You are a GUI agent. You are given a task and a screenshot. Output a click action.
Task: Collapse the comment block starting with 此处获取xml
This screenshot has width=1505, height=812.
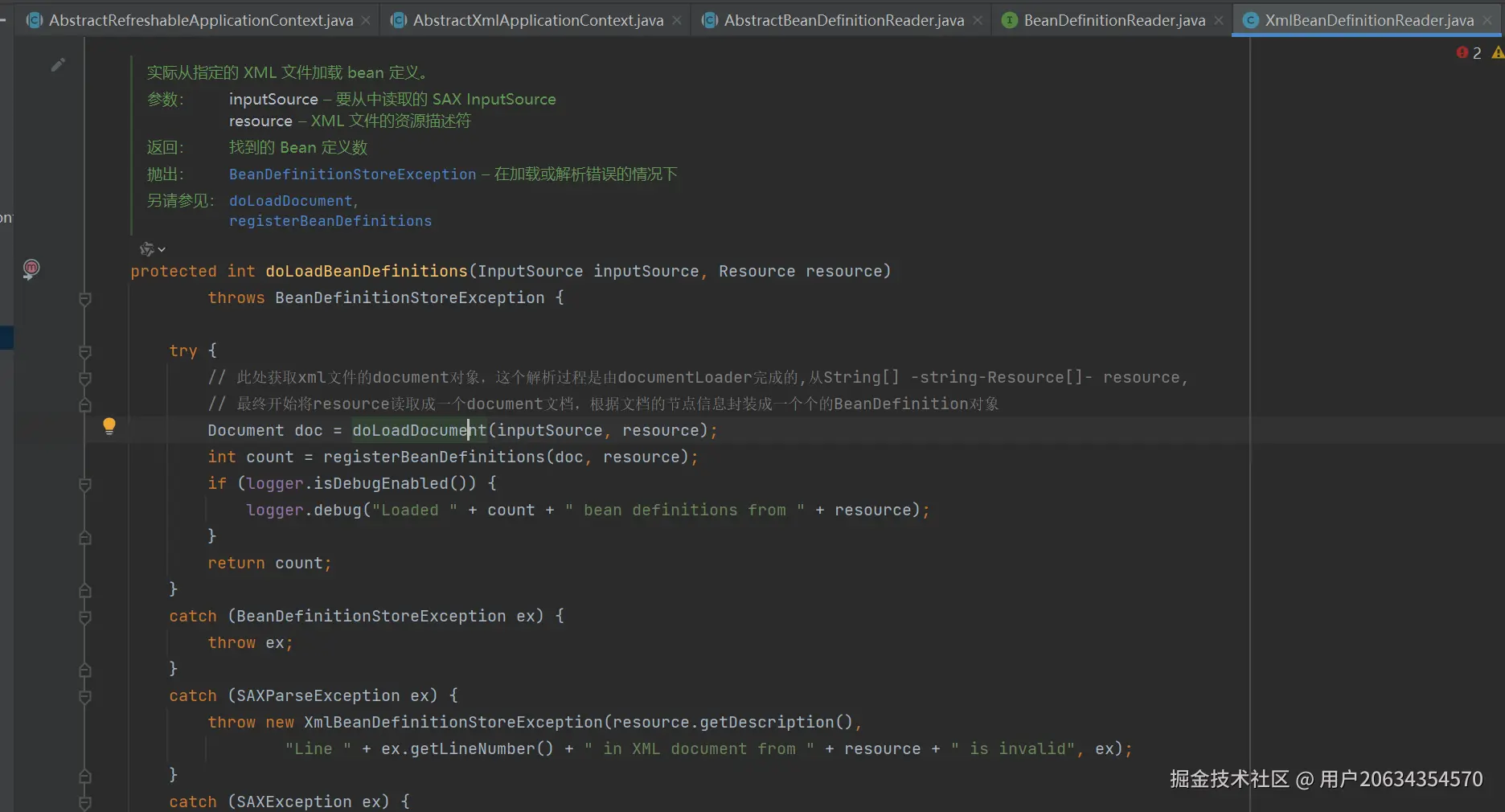pyautogui.click(x=85, y=378)
